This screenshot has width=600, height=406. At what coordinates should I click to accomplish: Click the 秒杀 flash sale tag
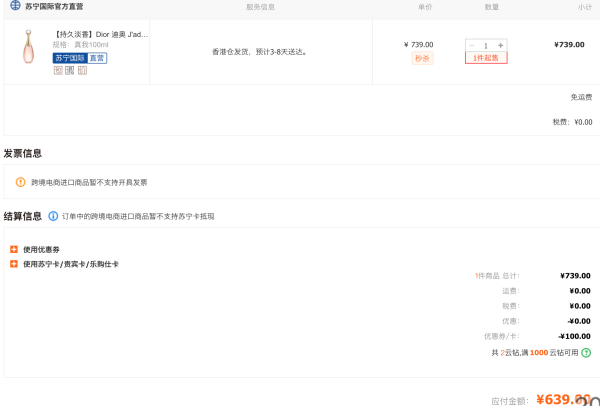coord(422,58)
